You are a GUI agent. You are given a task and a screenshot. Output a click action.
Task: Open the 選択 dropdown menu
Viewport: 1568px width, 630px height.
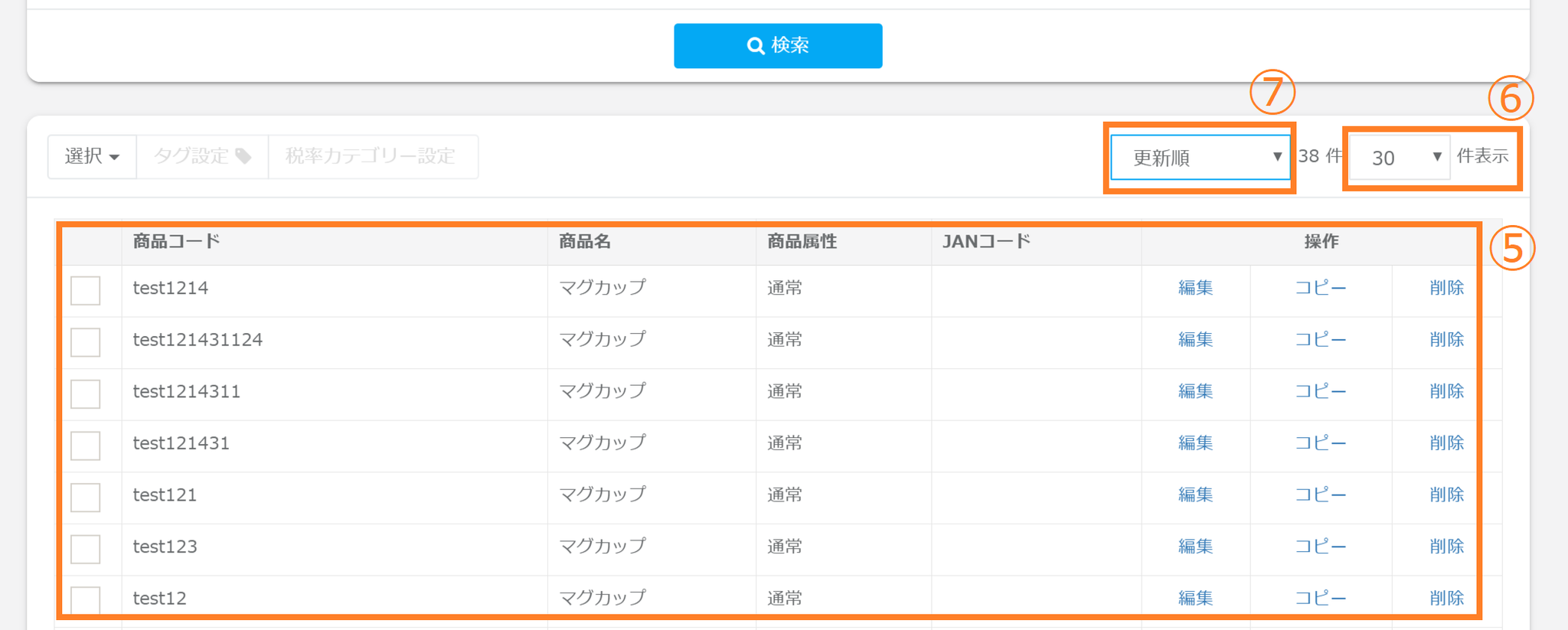tap(92, 157)
